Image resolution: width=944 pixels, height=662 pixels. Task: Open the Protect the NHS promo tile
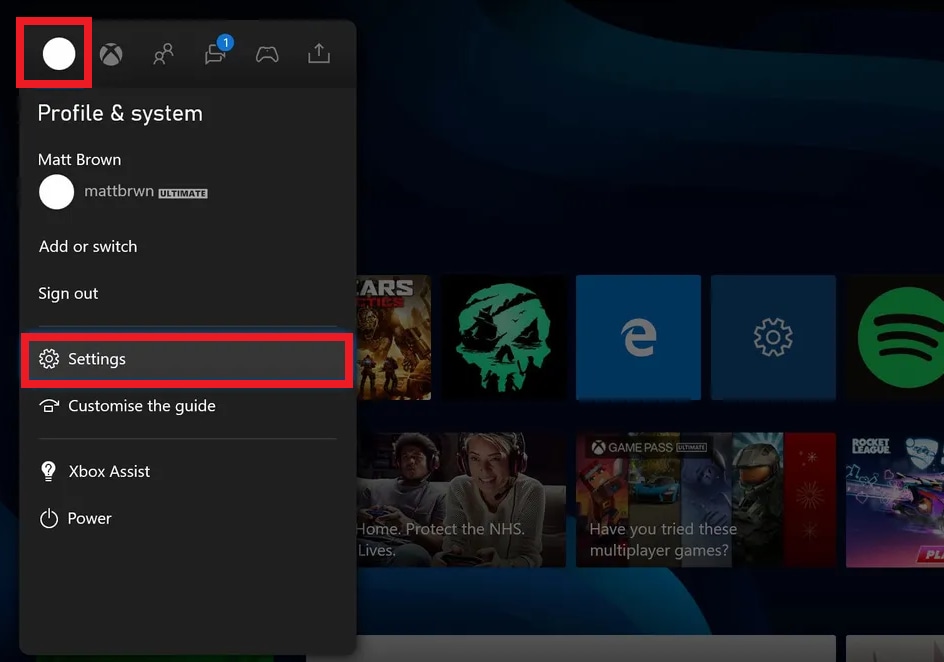click(x=461, y=500)
